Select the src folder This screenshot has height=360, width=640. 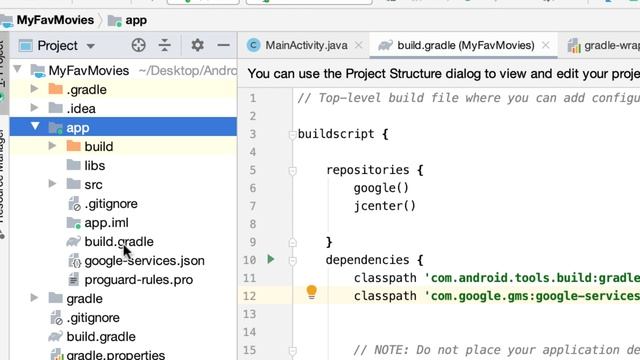tap(93, 184)
